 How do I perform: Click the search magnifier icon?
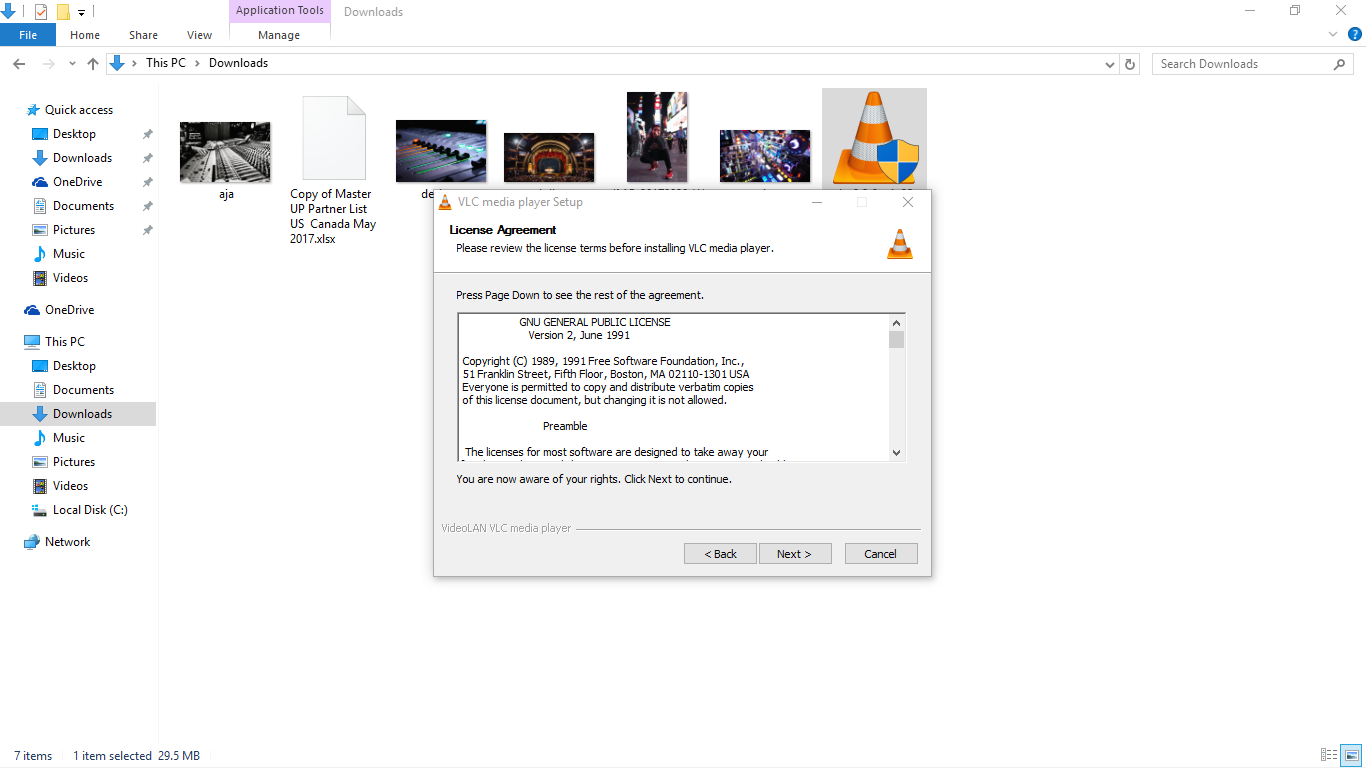pyautogui.click(x=1340, y=64)
